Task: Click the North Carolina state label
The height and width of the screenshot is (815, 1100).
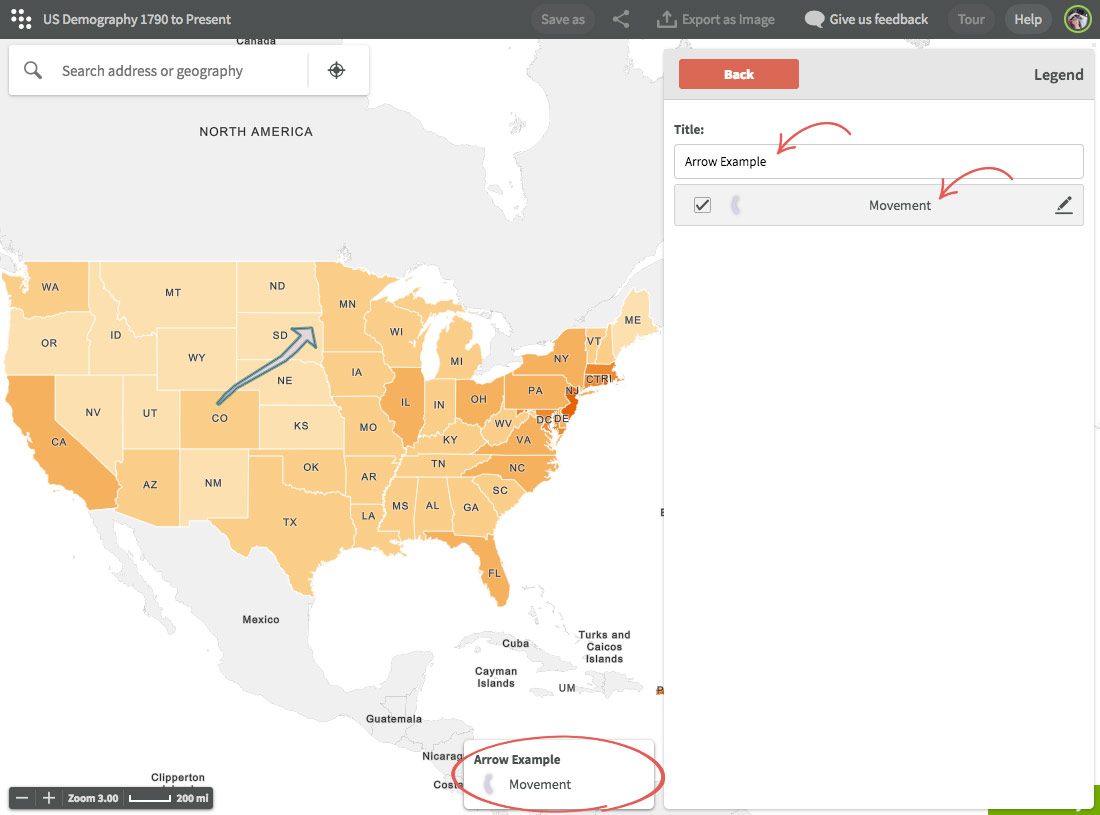Action: [517, 468]
